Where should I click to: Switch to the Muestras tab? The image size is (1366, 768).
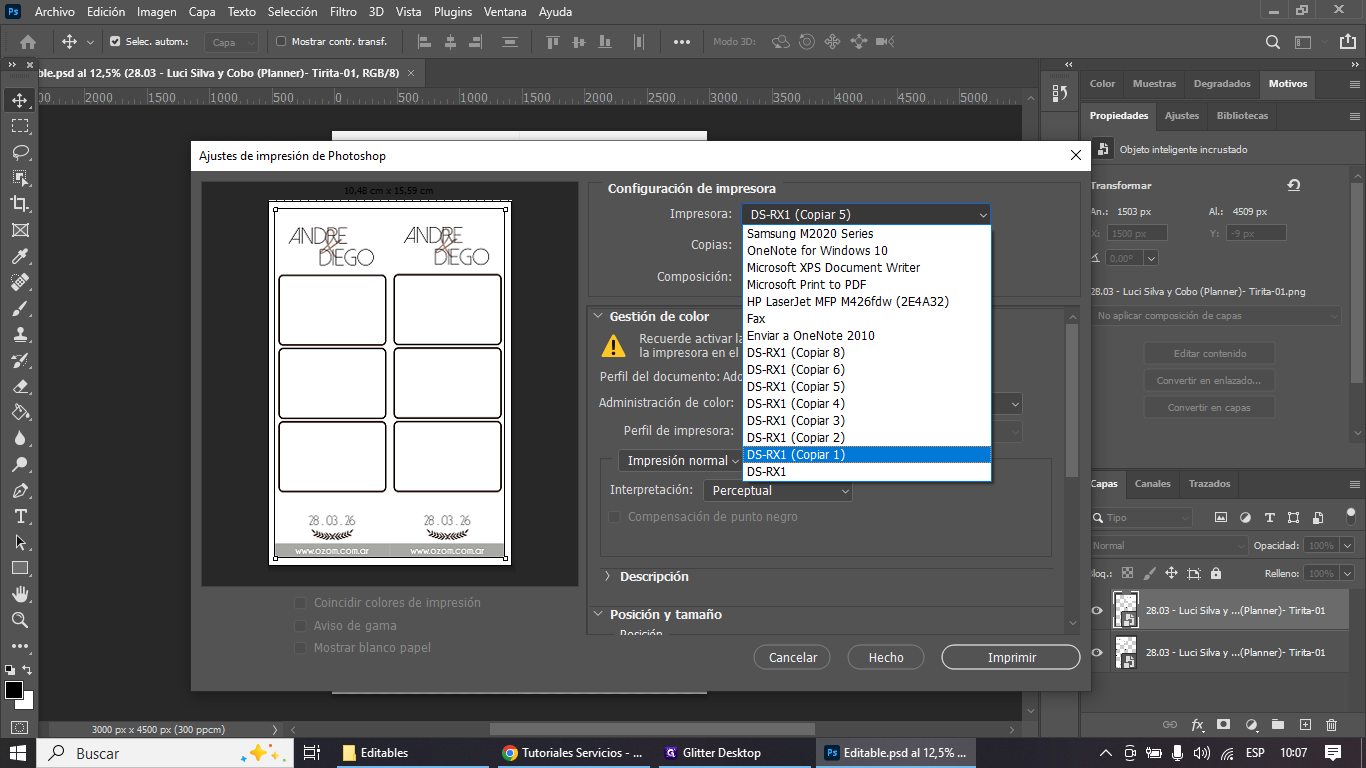tap(1154, 84)
